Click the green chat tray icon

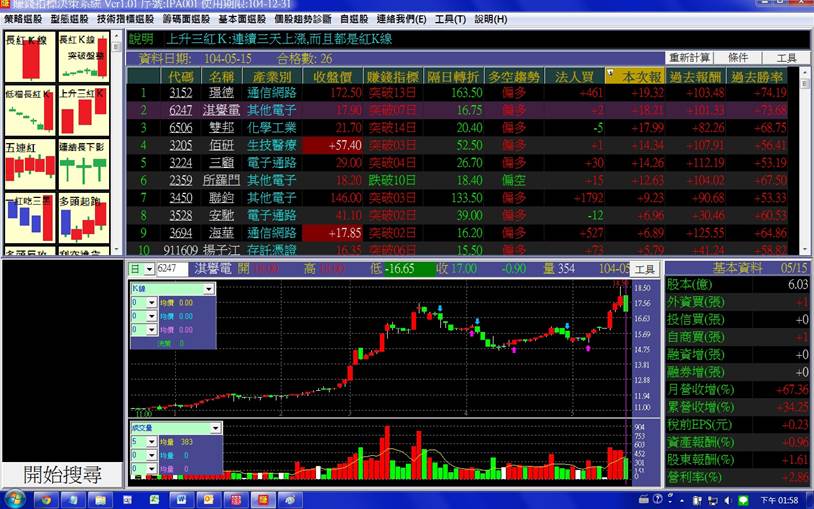pyautogui.click(x=743, y=500)
